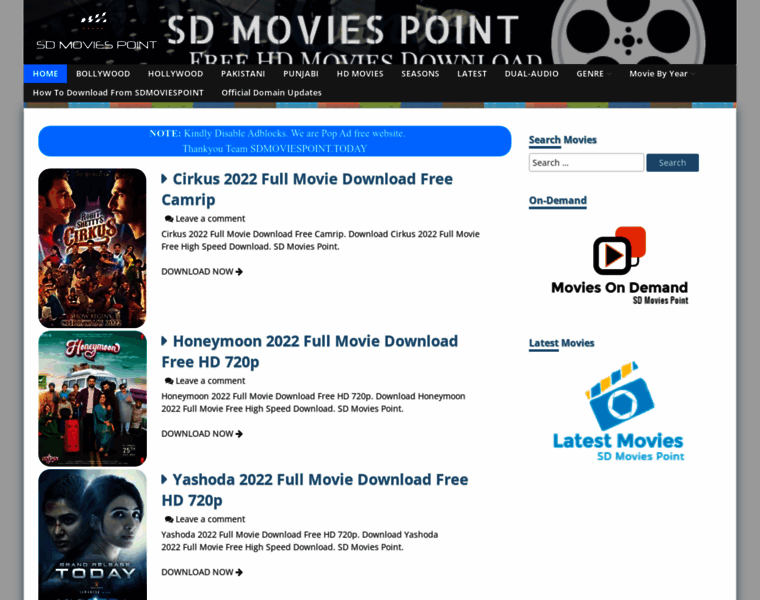This screenshot has height=600, width=760.
Task: Click comment bubble icon under Honeymoon title
Action: point(169,381)
